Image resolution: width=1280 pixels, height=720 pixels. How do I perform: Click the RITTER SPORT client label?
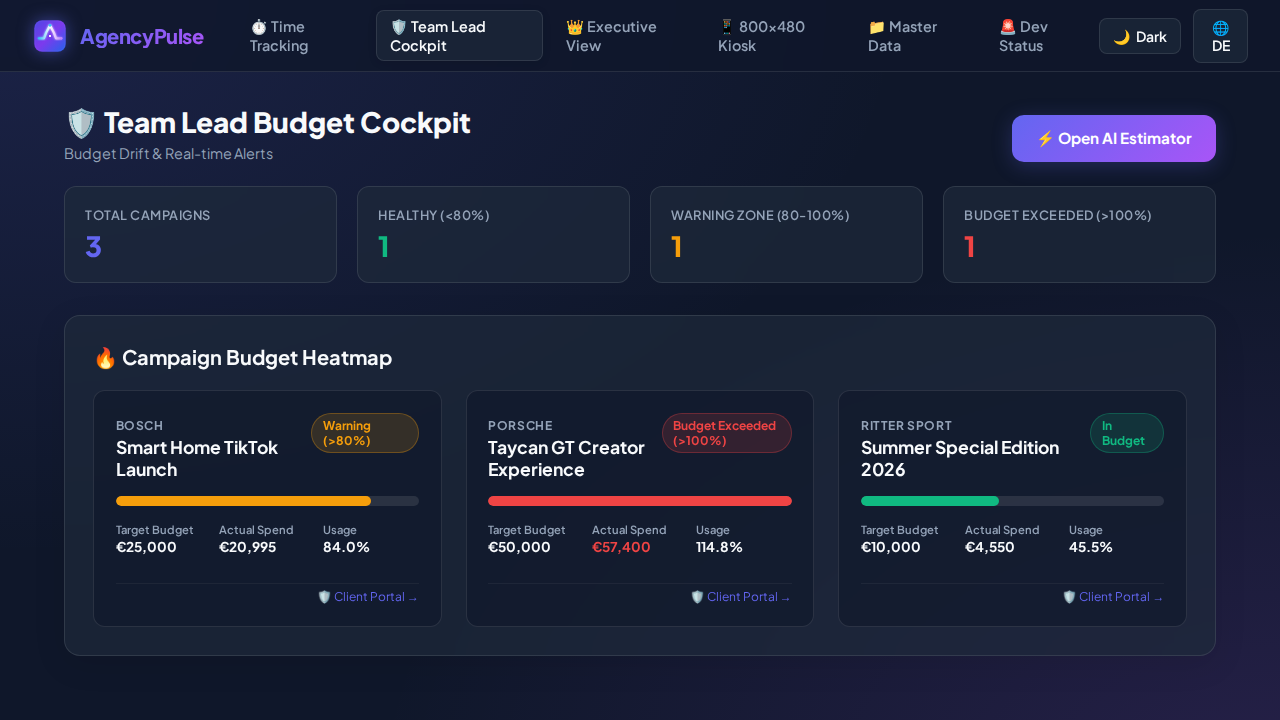(x=906, y=426)
